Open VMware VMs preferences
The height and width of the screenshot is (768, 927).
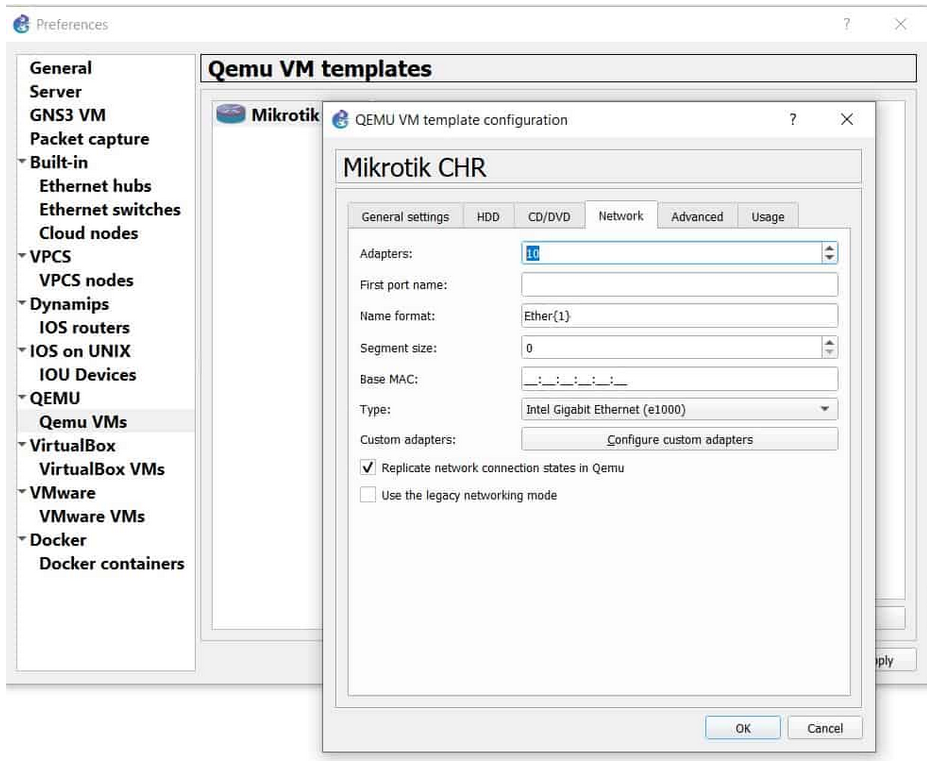(92, 516)
